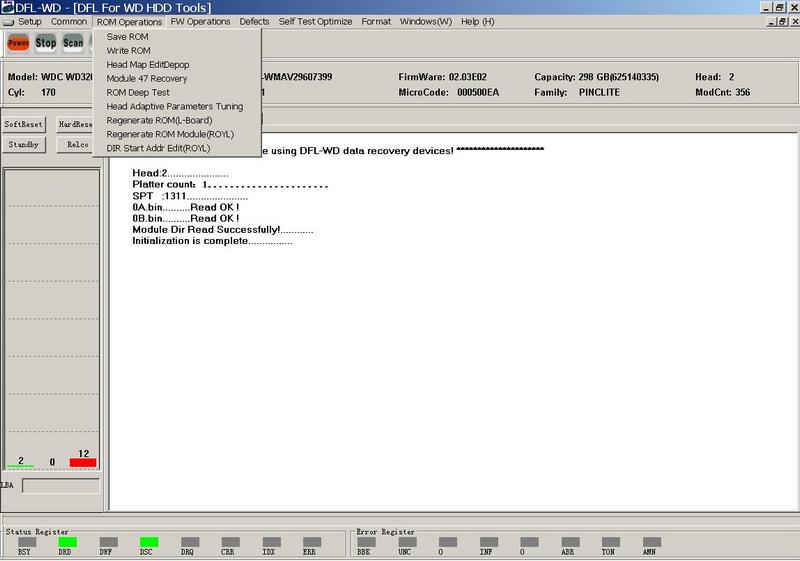
Task: Click the 'Platter count: 1' log line
Action: (x=230, y=185)
